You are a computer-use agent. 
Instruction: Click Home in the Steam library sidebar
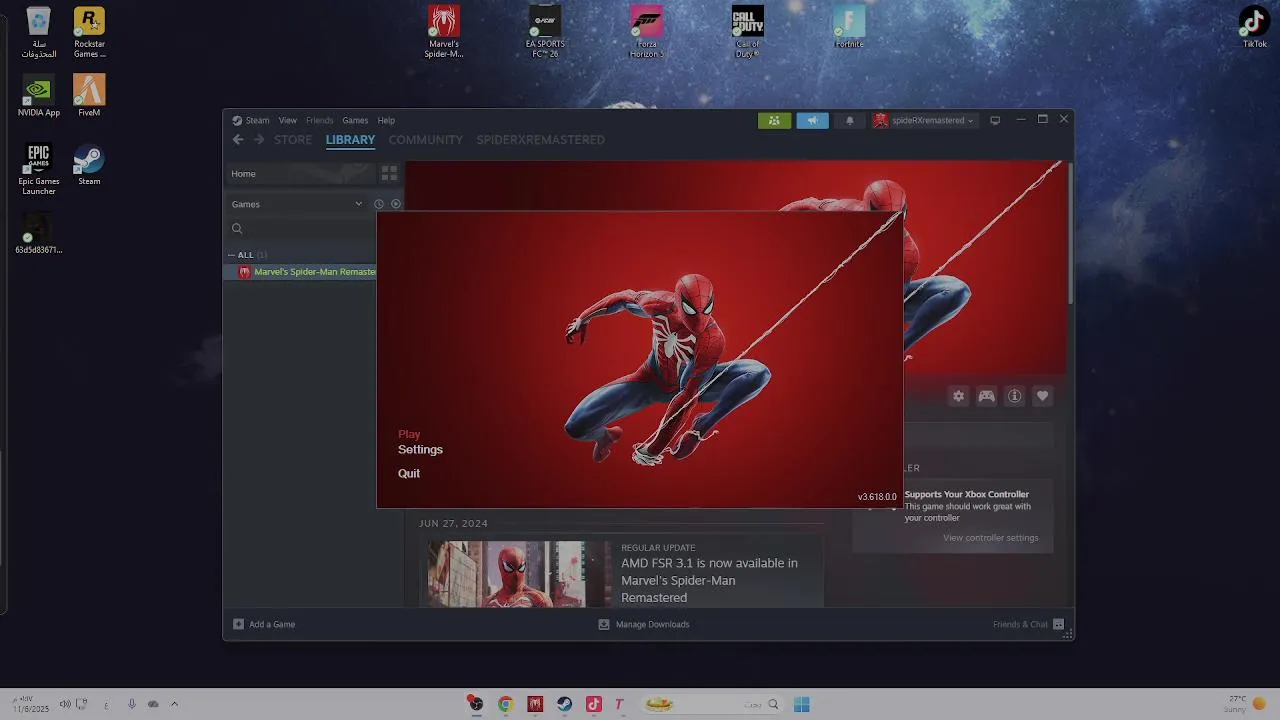pyautogui.click(x=300, y=174)
